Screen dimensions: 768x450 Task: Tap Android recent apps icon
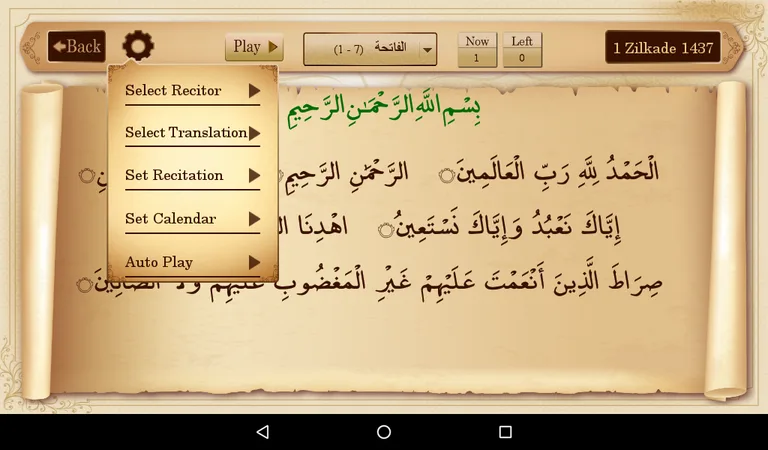pyautogui.click(x=505, y=432)
